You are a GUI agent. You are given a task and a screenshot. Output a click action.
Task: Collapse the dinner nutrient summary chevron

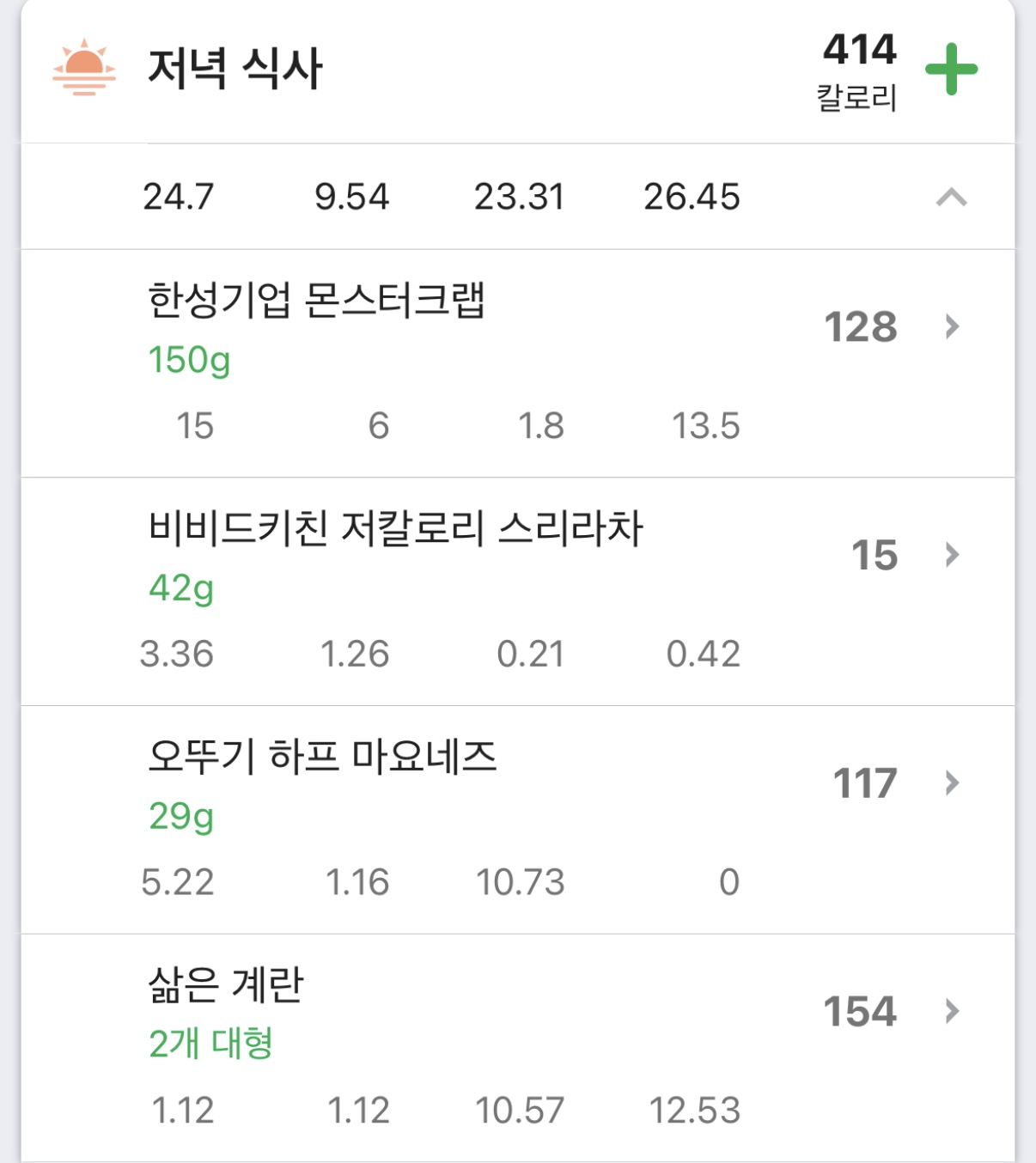(951, 198)
